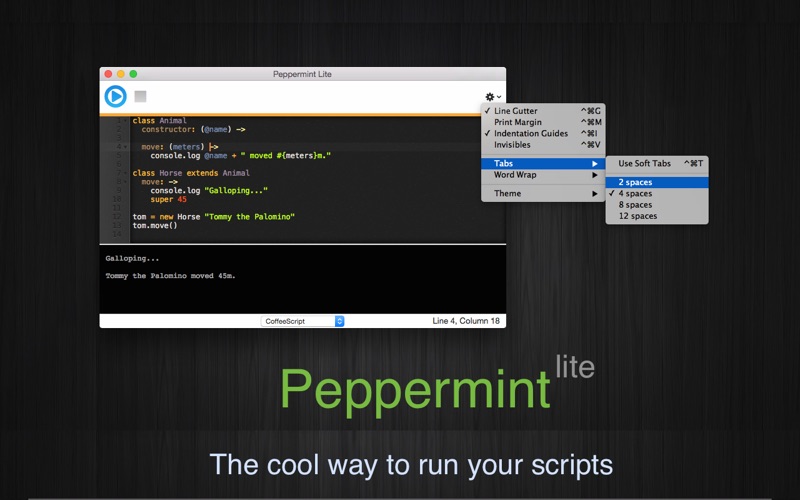Click the gray Stop square button
Screen dimensions: 800x500
coord(140,96)
